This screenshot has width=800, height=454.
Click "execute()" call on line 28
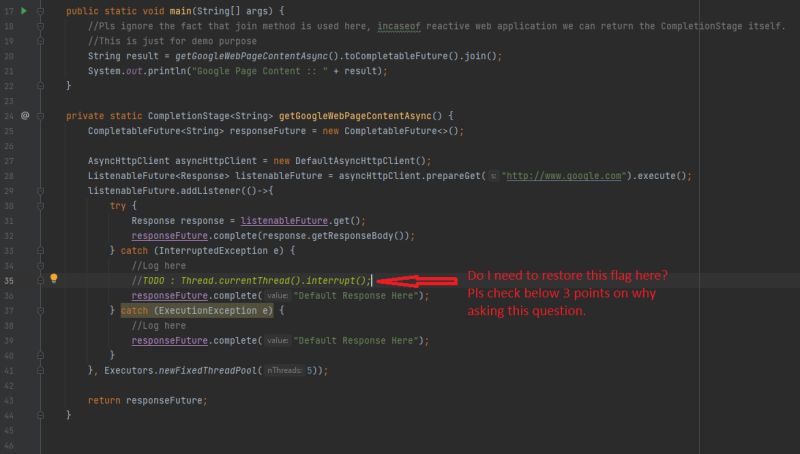point(660,176)
